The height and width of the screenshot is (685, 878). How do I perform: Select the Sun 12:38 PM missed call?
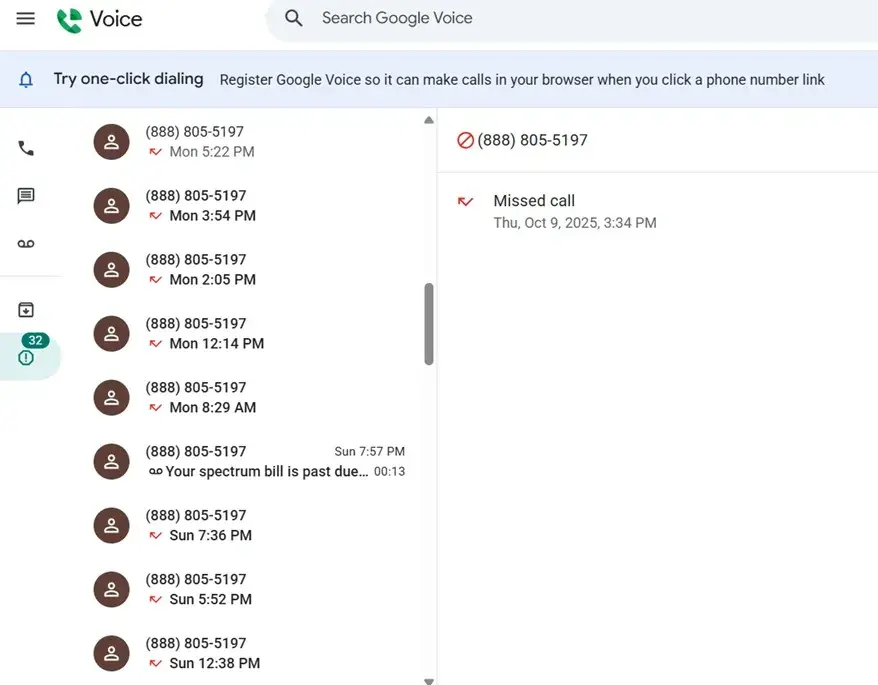click(250, 654)
